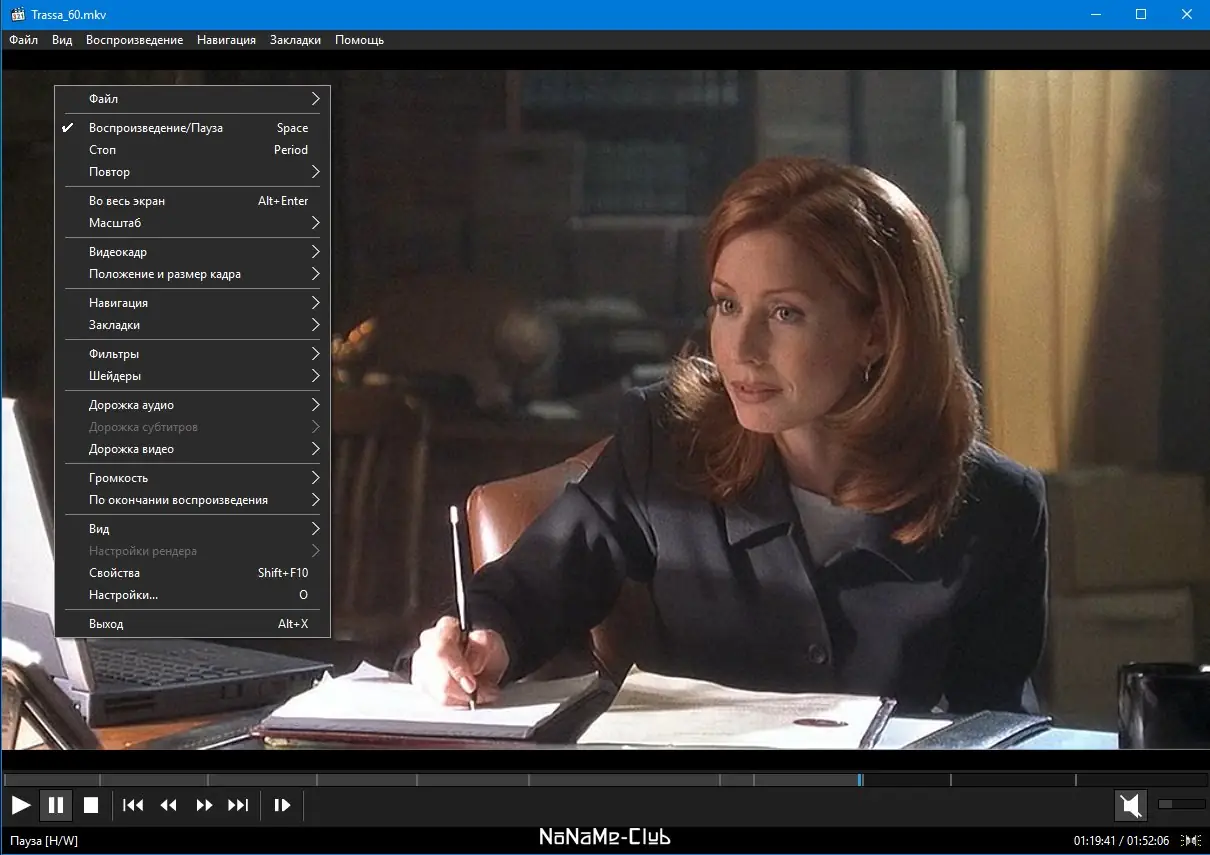The width and height of the screenshot is (1210, 855).
Task: Toggle the checked Воспроизведение/Пауза context menu item
Action: [193, 128]
